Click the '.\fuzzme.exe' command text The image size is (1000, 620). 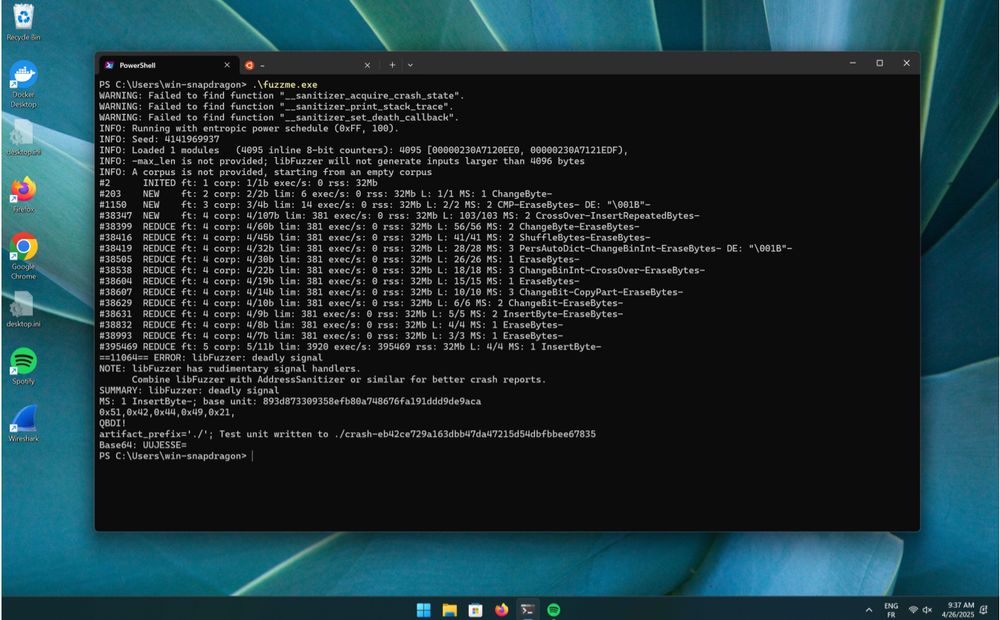(x=284, y=85)
